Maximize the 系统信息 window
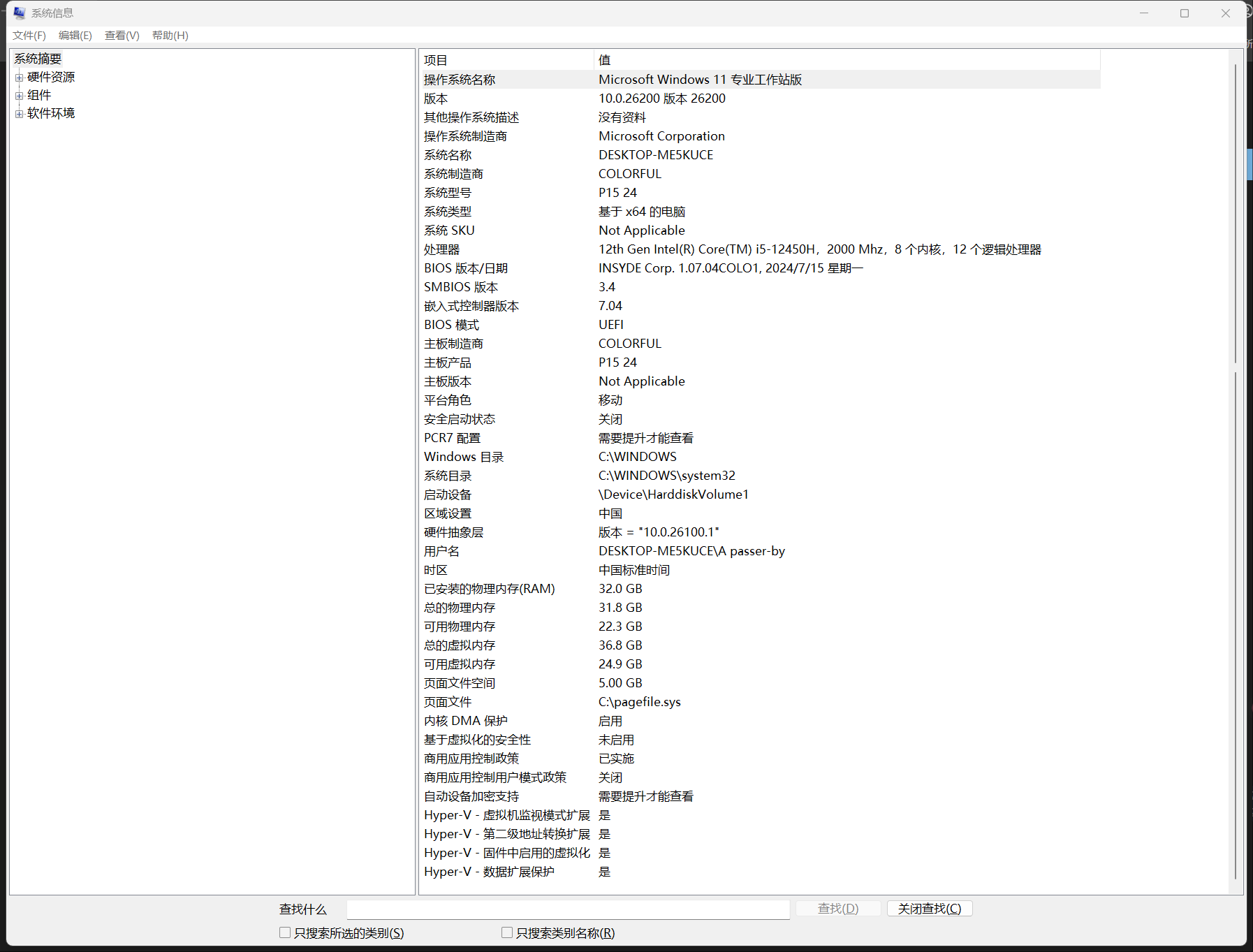The image size is (1253, 952). coord(1185,13)
